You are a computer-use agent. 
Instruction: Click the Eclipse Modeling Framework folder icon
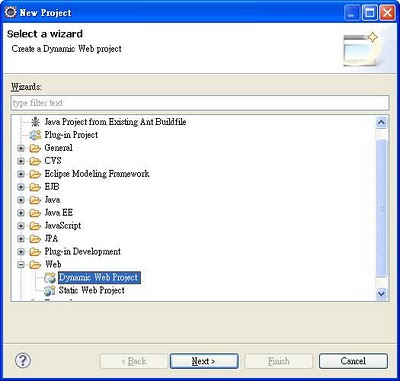35,174
